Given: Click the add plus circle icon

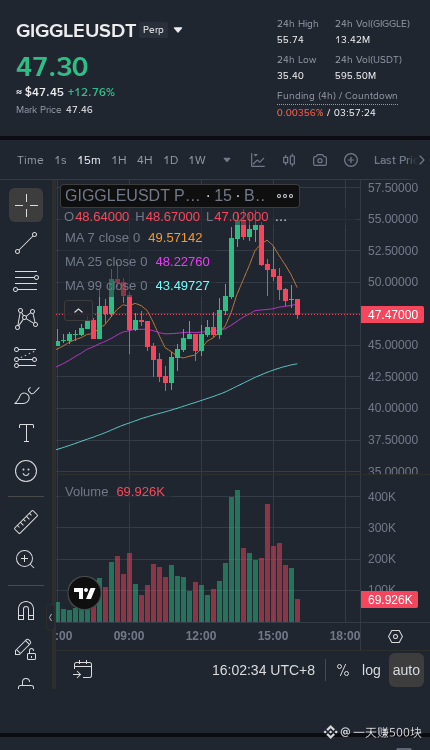Looking at the screenshot, I should tap(351, 160).
